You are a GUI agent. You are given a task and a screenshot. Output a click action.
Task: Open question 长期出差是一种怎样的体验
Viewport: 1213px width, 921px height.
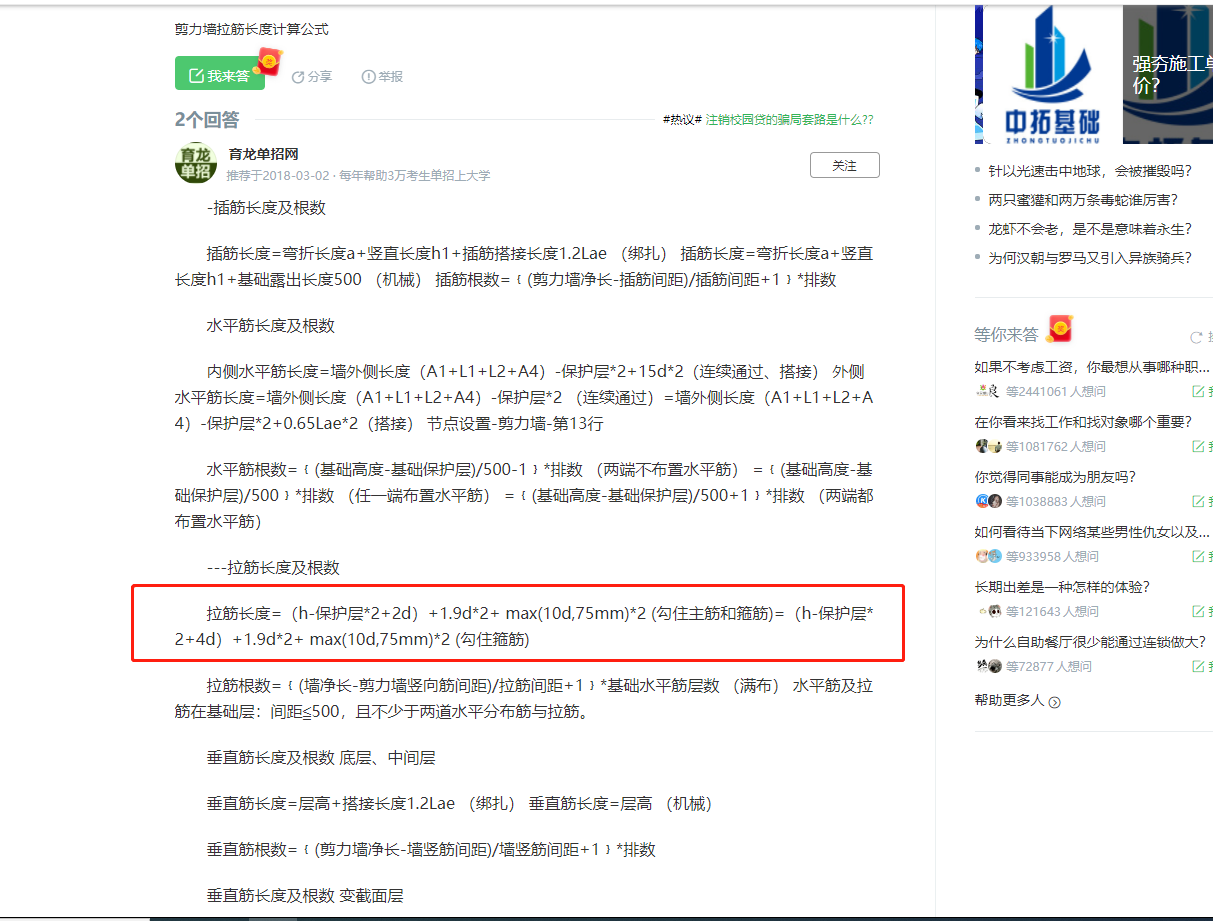[1062, 587]
